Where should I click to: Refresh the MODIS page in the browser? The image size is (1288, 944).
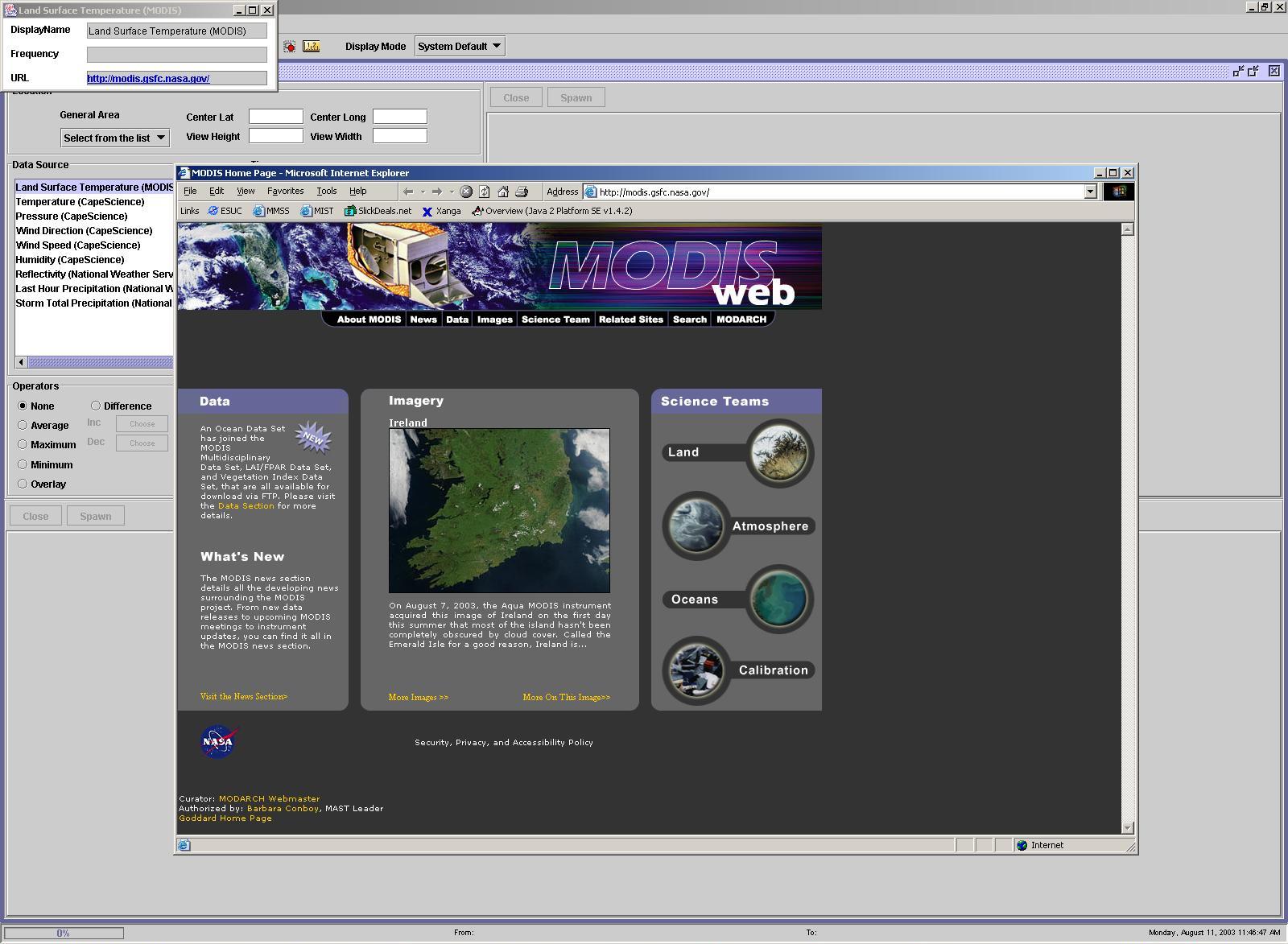point(484,192)
